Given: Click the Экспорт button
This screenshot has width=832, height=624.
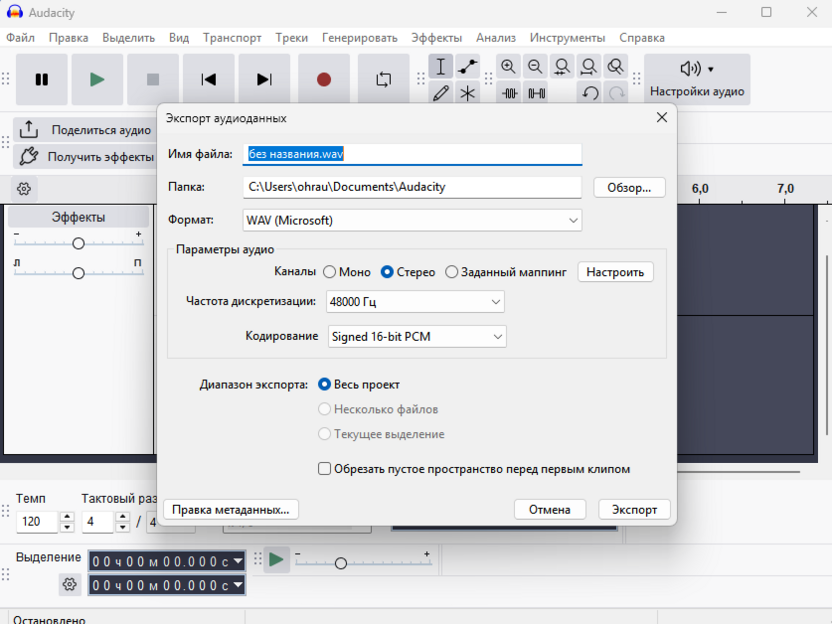Looking at the screenshot, I should pos(634,509).
